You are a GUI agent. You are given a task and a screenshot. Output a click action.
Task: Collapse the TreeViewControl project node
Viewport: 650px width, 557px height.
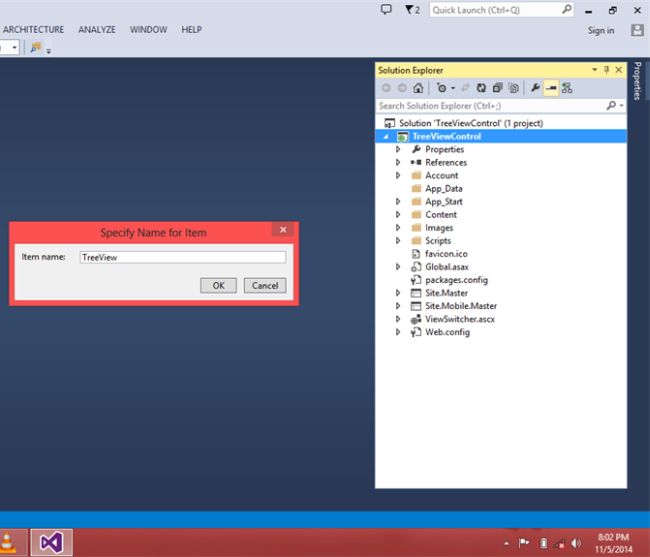(x=386, y=136)
